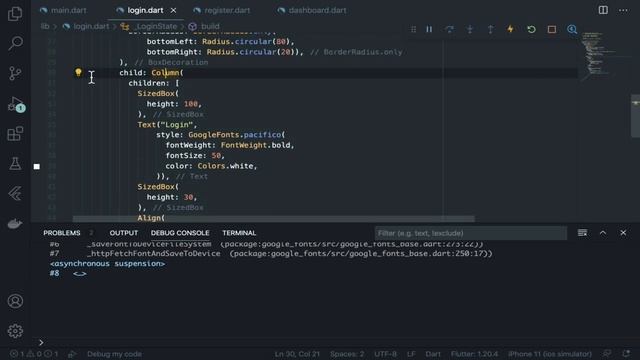
Task: Close the bottom panel
Action: pyautogui.click(x=623, y=233)
